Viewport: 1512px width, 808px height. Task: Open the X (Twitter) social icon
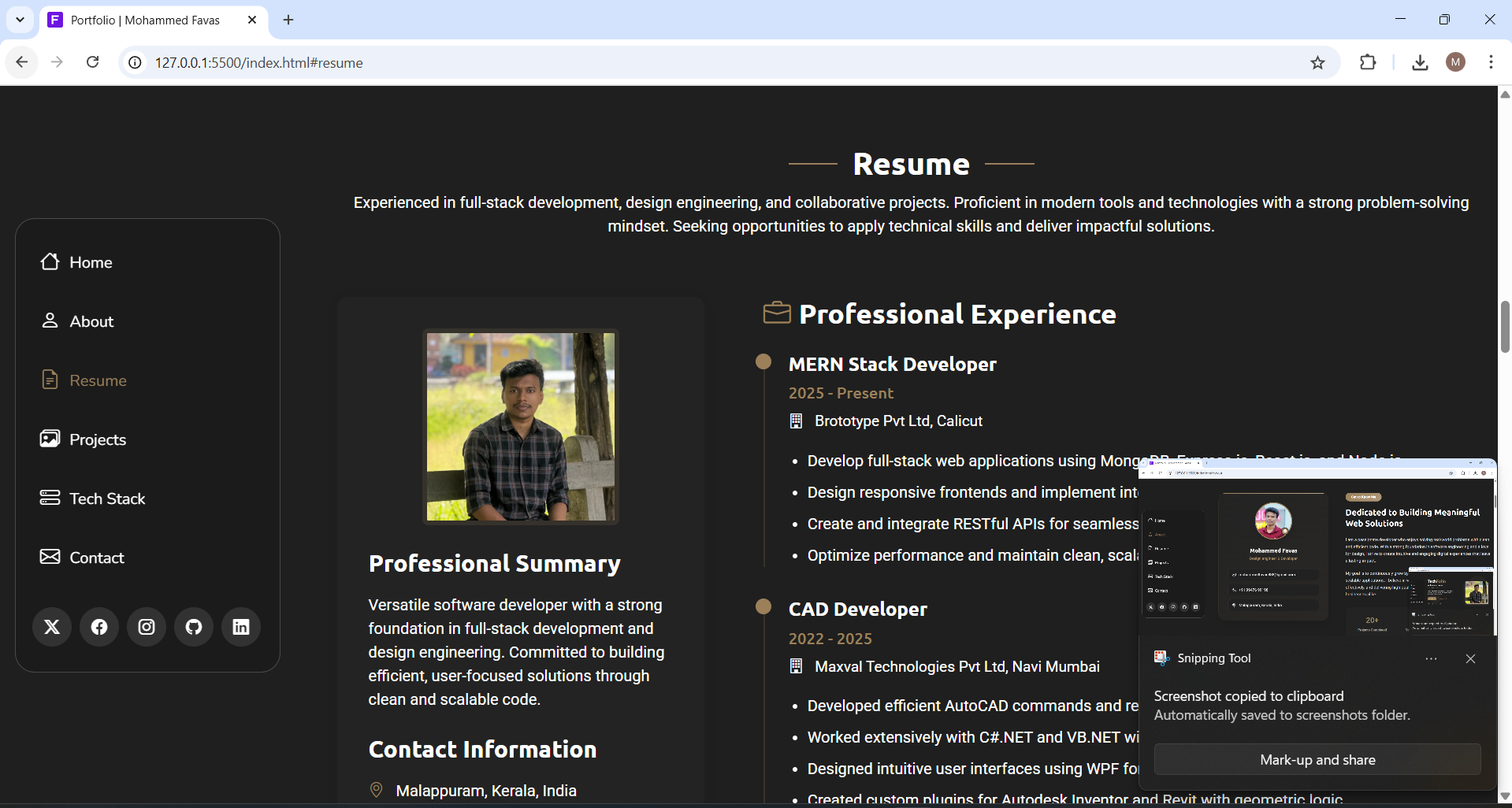pos(52,627)
